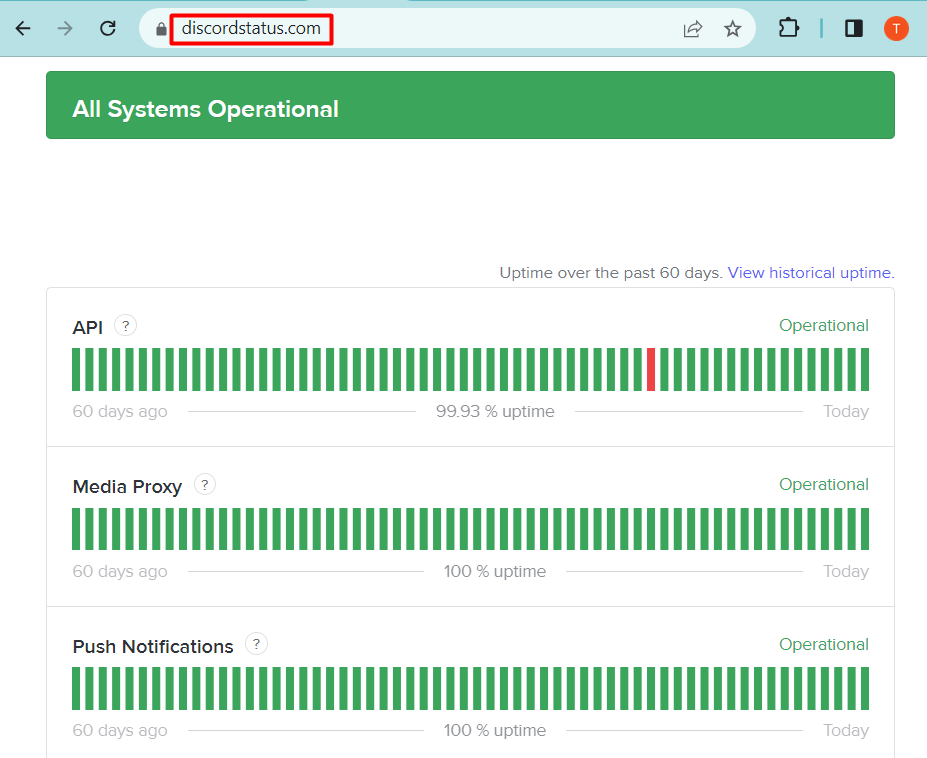Select the Push Notifications 100 % uptime value

point(495,730)
